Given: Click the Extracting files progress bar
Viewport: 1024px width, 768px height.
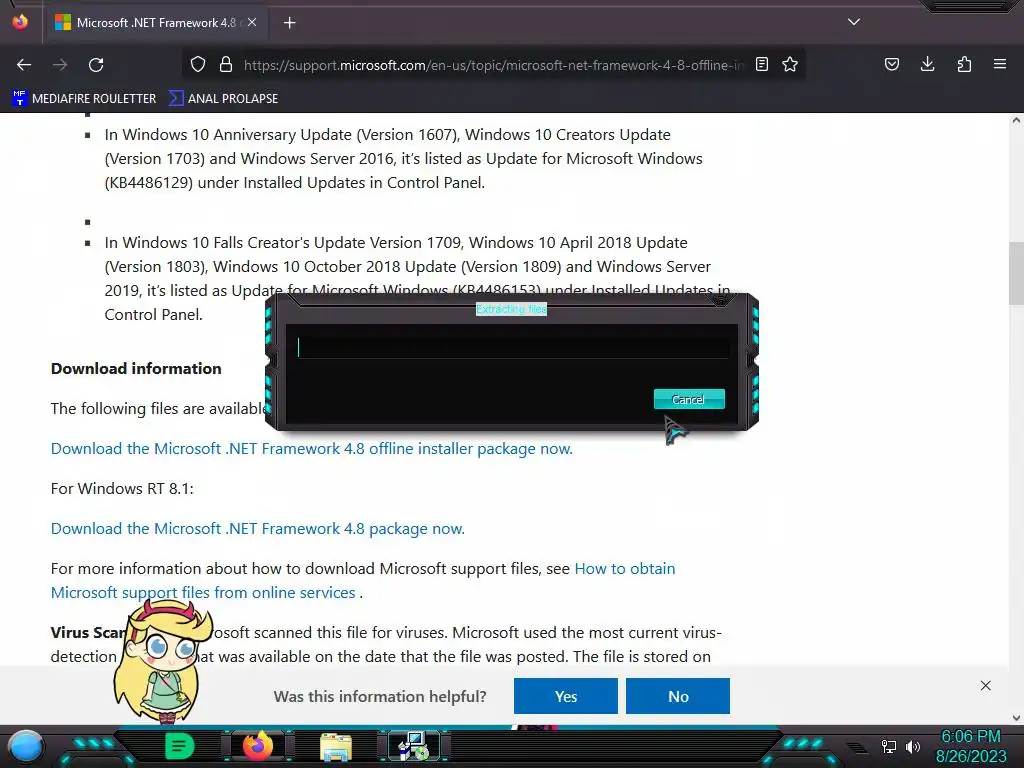Looking at the screenshot, I should [x=513, y=347].
